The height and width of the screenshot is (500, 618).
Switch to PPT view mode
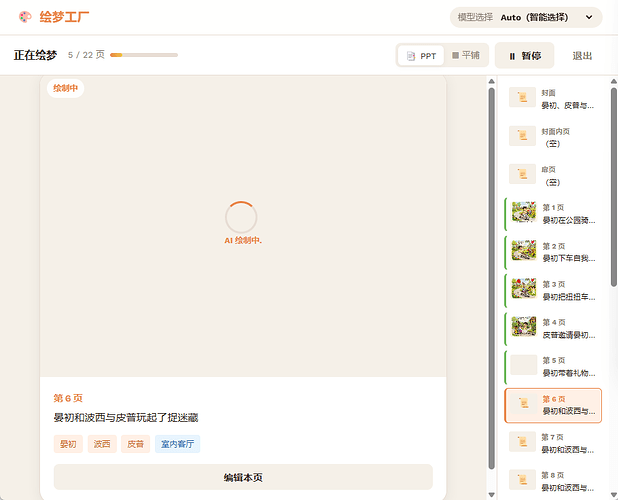coord(421,56)
